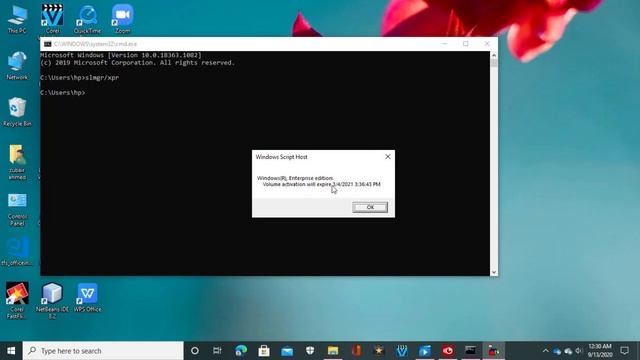Open red circular recorder icon on taskbar
The width and height of the screenshot is (640, 360).
coord(448,351)
